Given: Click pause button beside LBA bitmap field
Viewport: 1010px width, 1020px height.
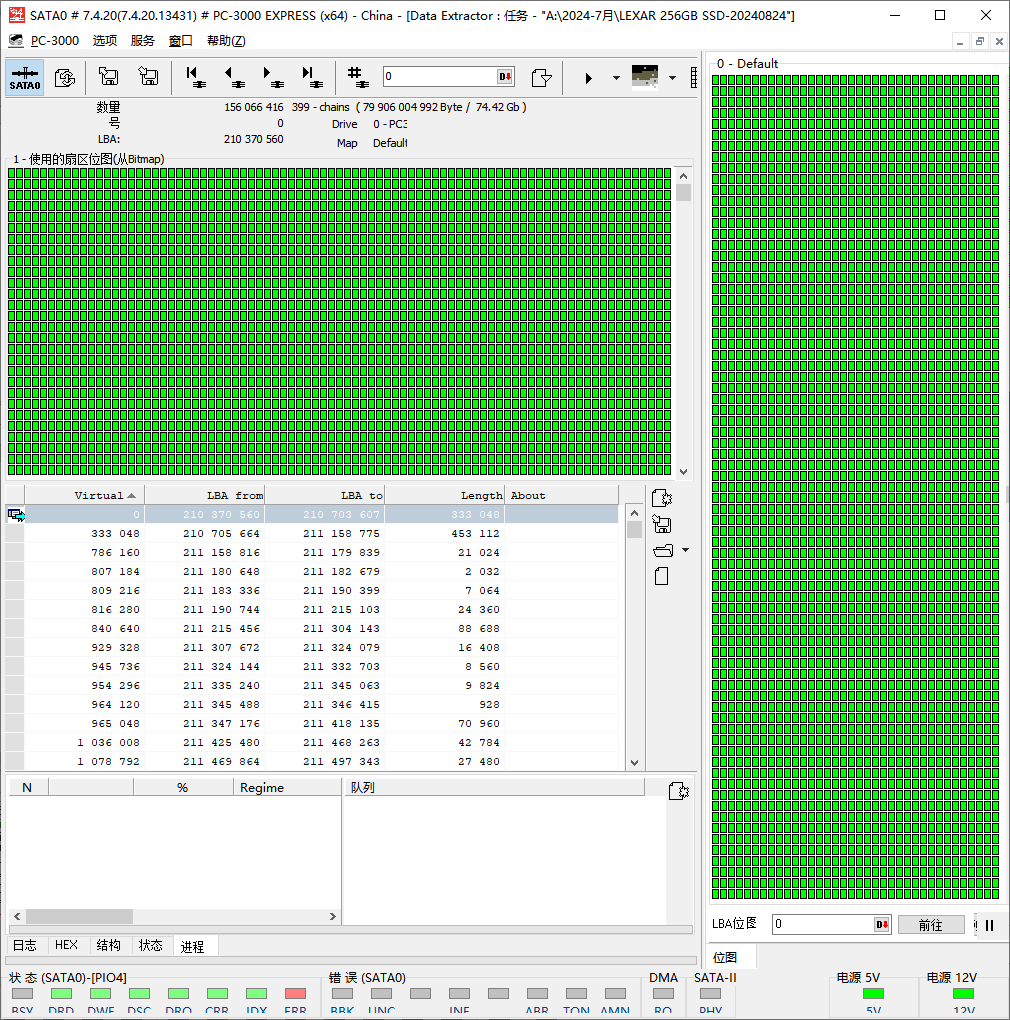Looking at the screenshot, I should click(x=989, y=925).
